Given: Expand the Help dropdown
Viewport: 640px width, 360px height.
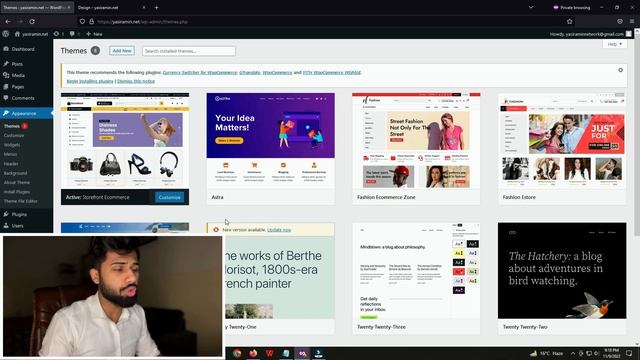Looking at the screenshot, I should click(x=615, y=44).
